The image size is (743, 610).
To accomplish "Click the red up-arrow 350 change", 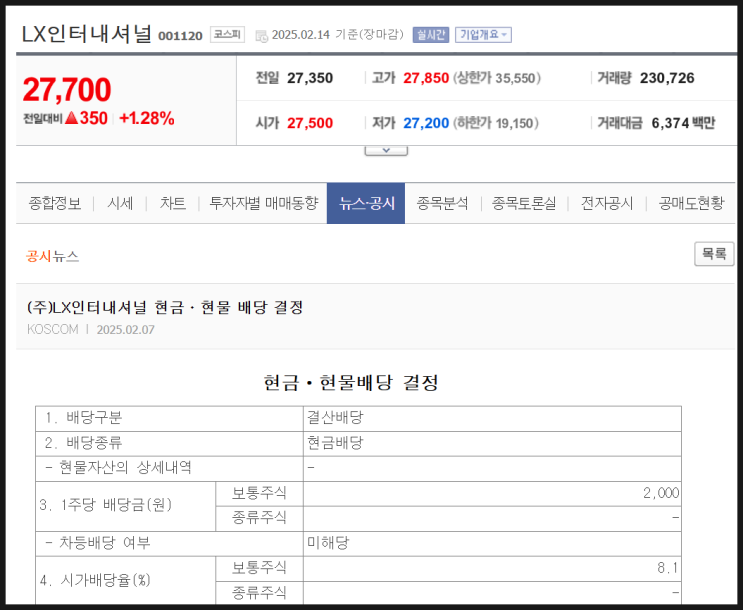I will 86,118.
